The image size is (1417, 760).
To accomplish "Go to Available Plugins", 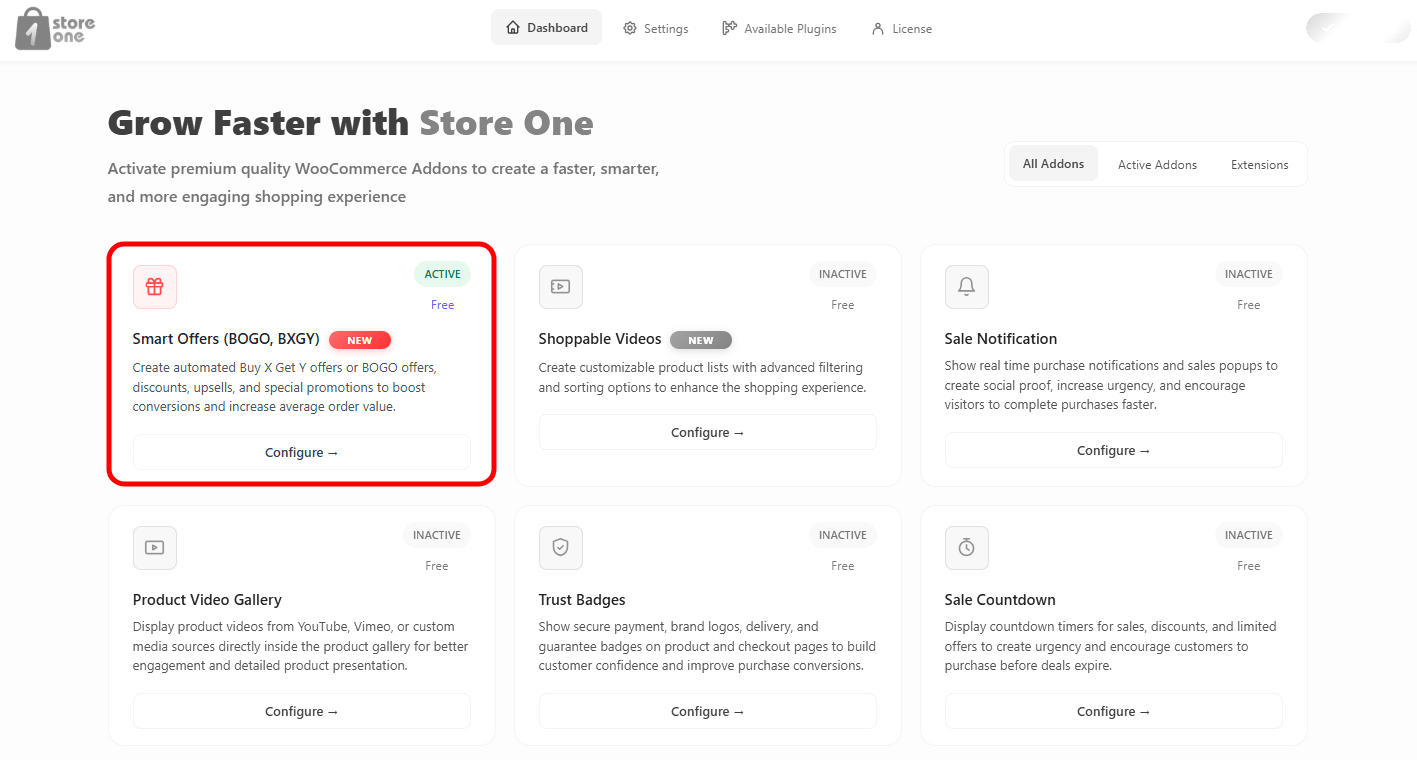I will (779, 28).
